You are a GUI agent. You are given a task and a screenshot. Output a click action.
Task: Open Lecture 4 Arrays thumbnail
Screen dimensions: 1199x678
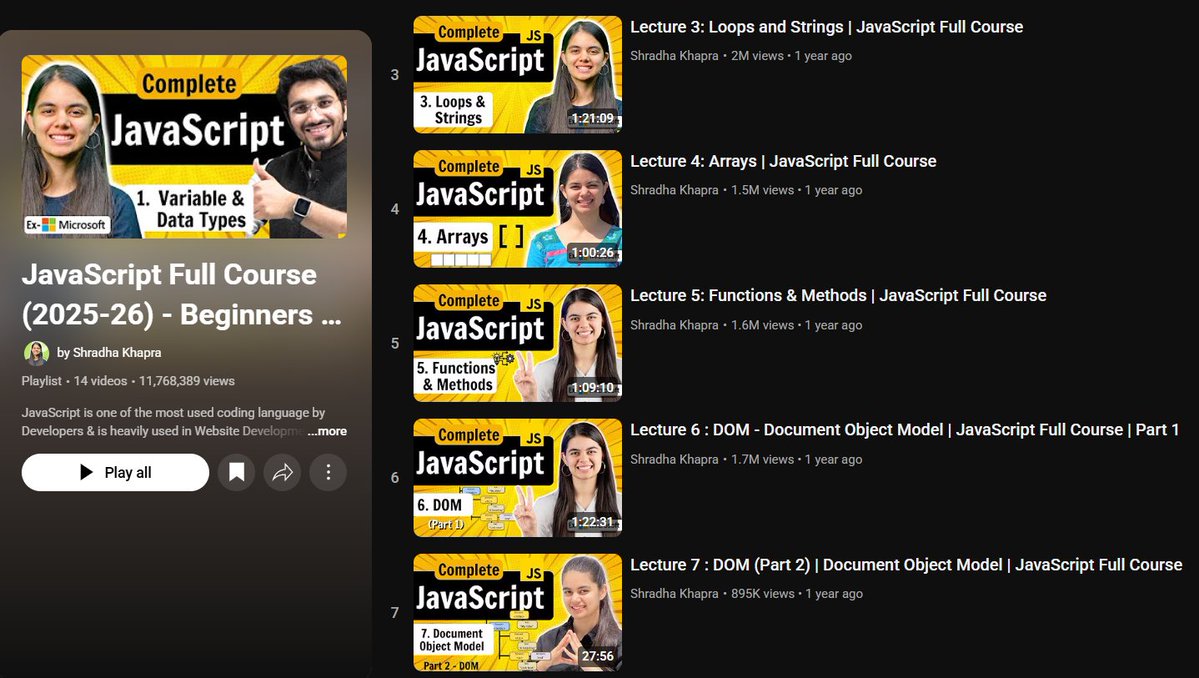click(518, 209)
